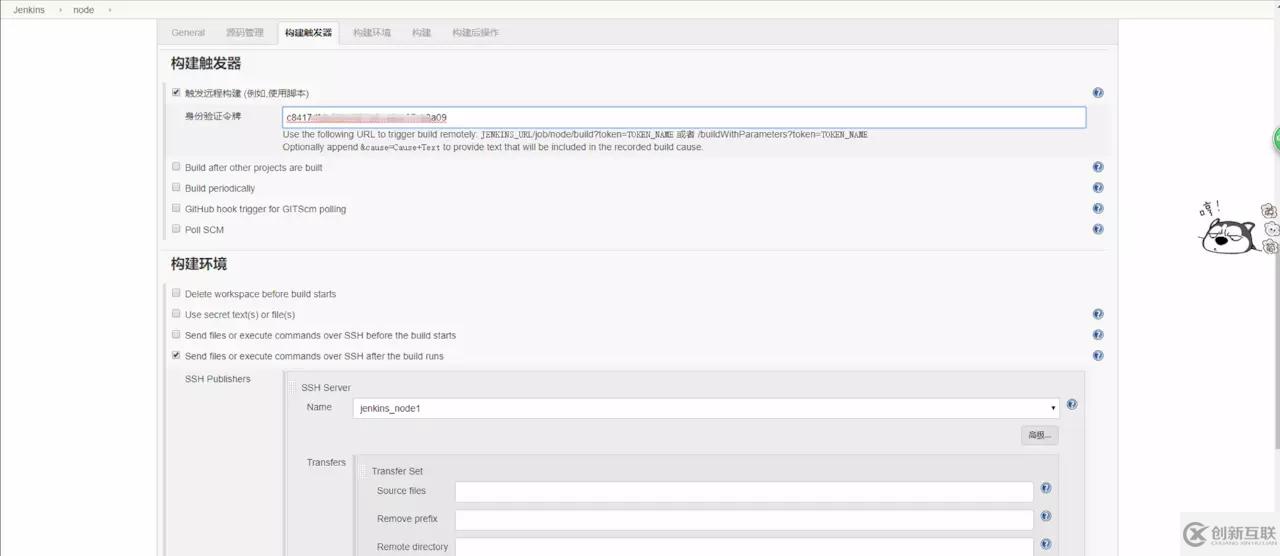Enable Use secret text(s) or file(s)
This screenshot has width=1280, height=556.
[176, 314]
